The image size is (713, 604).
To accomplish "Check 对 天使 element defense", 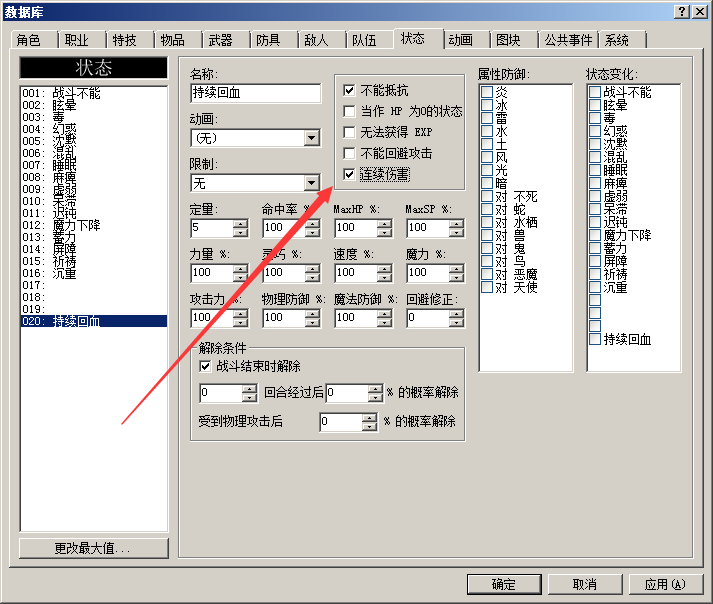I will (487, 287).
